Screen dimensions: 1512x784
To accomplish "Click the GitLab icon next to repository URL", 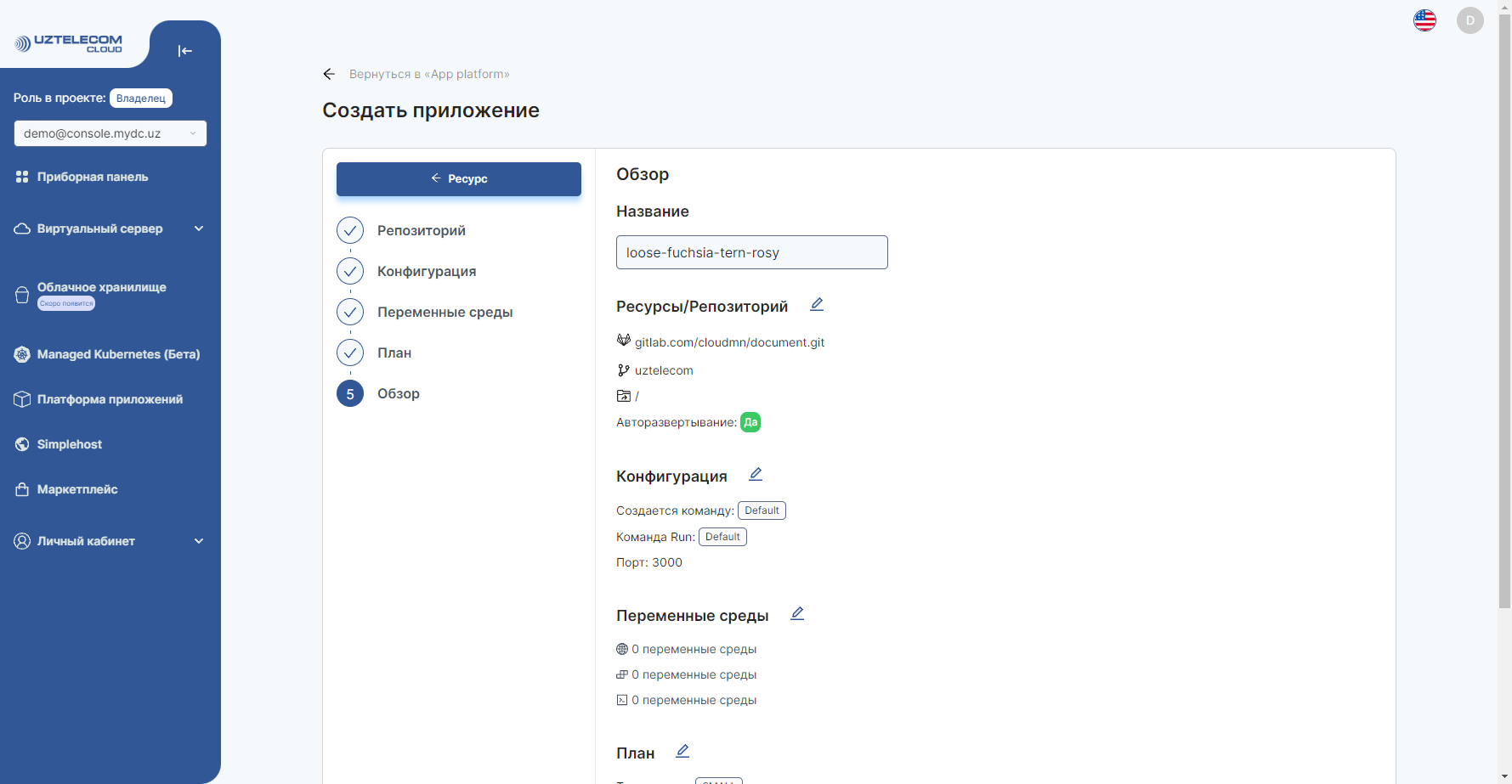I will coord(622,341).
